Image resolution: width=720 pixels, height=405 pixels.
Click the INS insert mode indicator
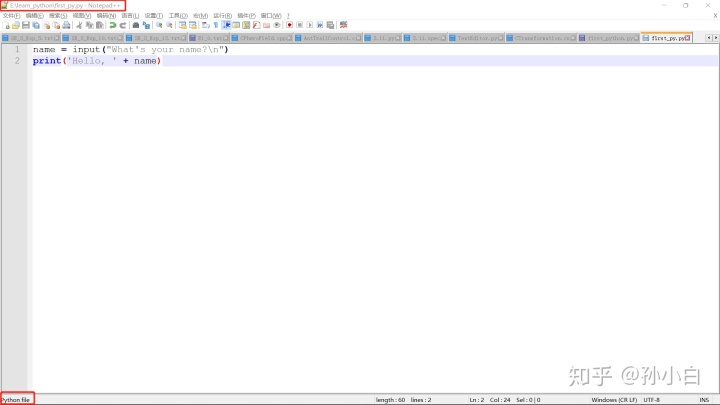tap(704, 400)
